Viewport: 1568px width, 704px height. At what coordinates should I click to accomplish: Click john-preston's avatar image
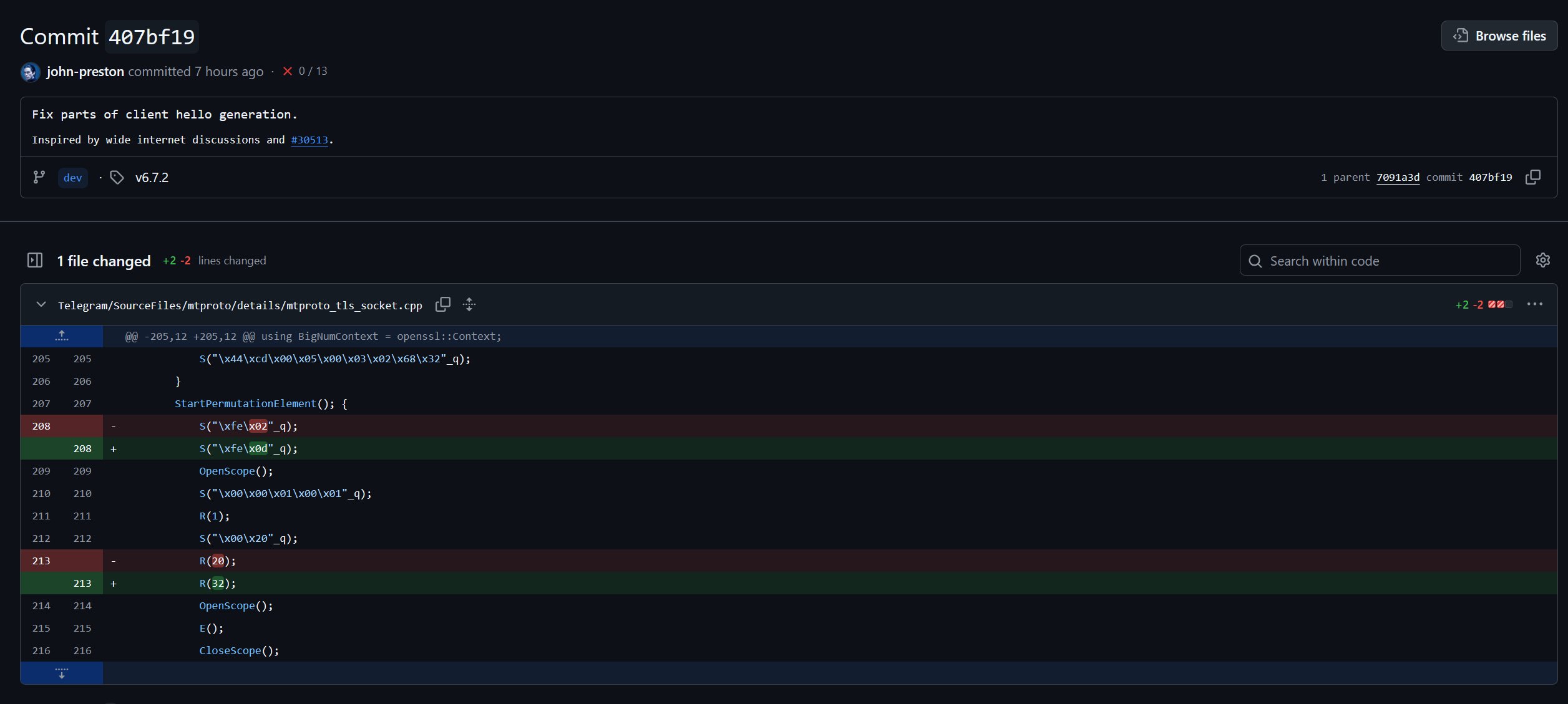pos(30,72)
